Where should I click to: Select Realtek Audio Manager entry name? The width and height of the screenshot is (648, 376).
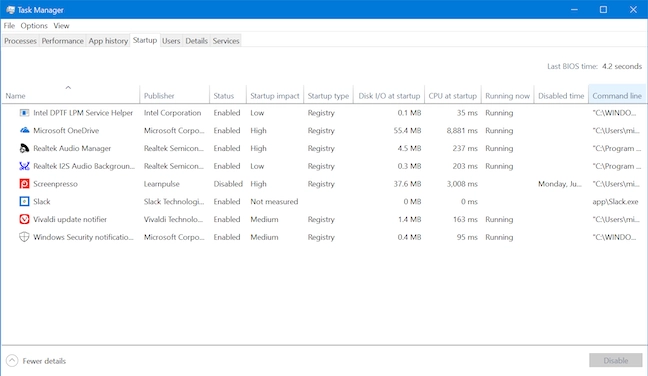tap(72, 148)
